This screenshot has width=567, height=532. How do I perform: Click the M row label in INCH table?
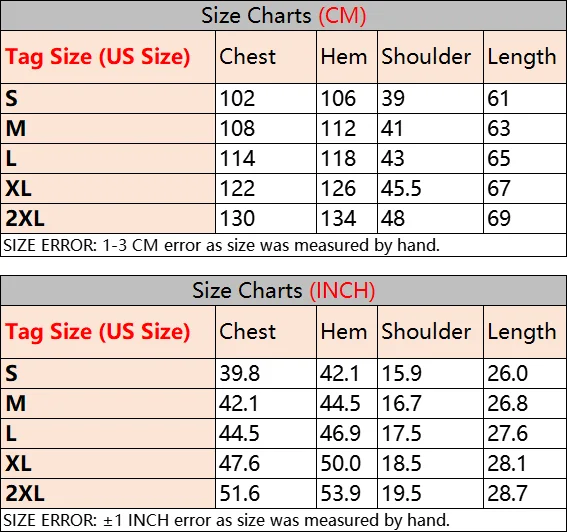[x=16, y=403]
